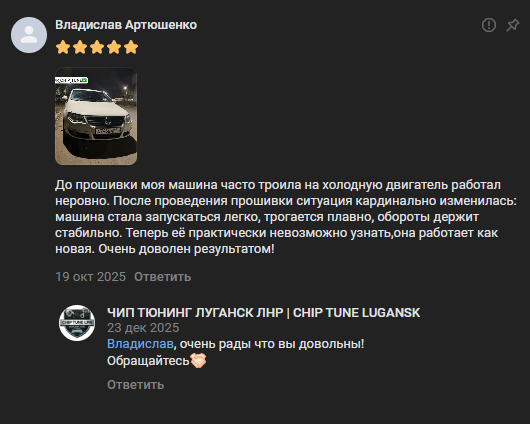Click the third rating star

(x=97, y=47)
